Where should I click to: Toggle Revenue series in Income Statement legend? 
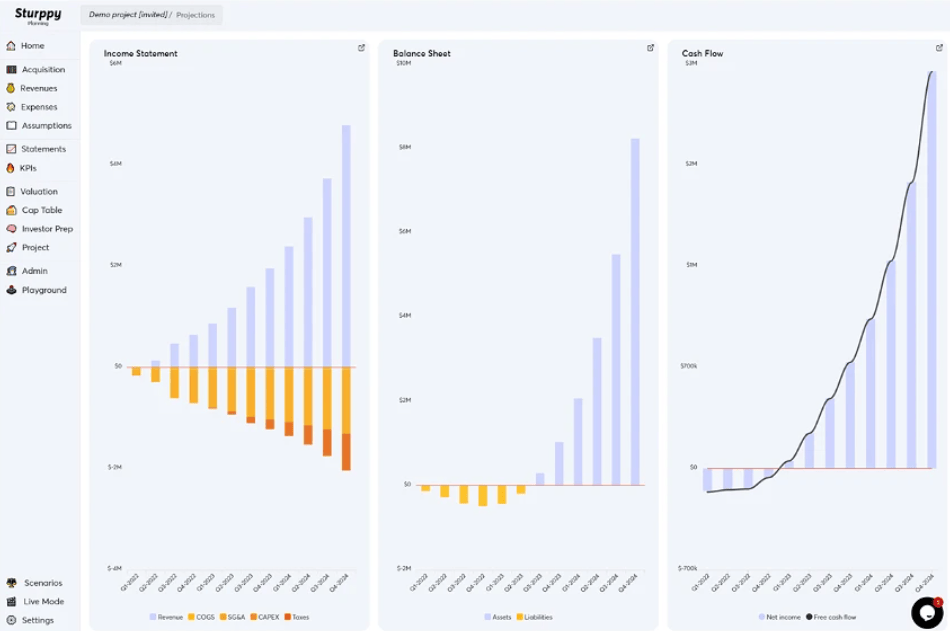(166, 617)
